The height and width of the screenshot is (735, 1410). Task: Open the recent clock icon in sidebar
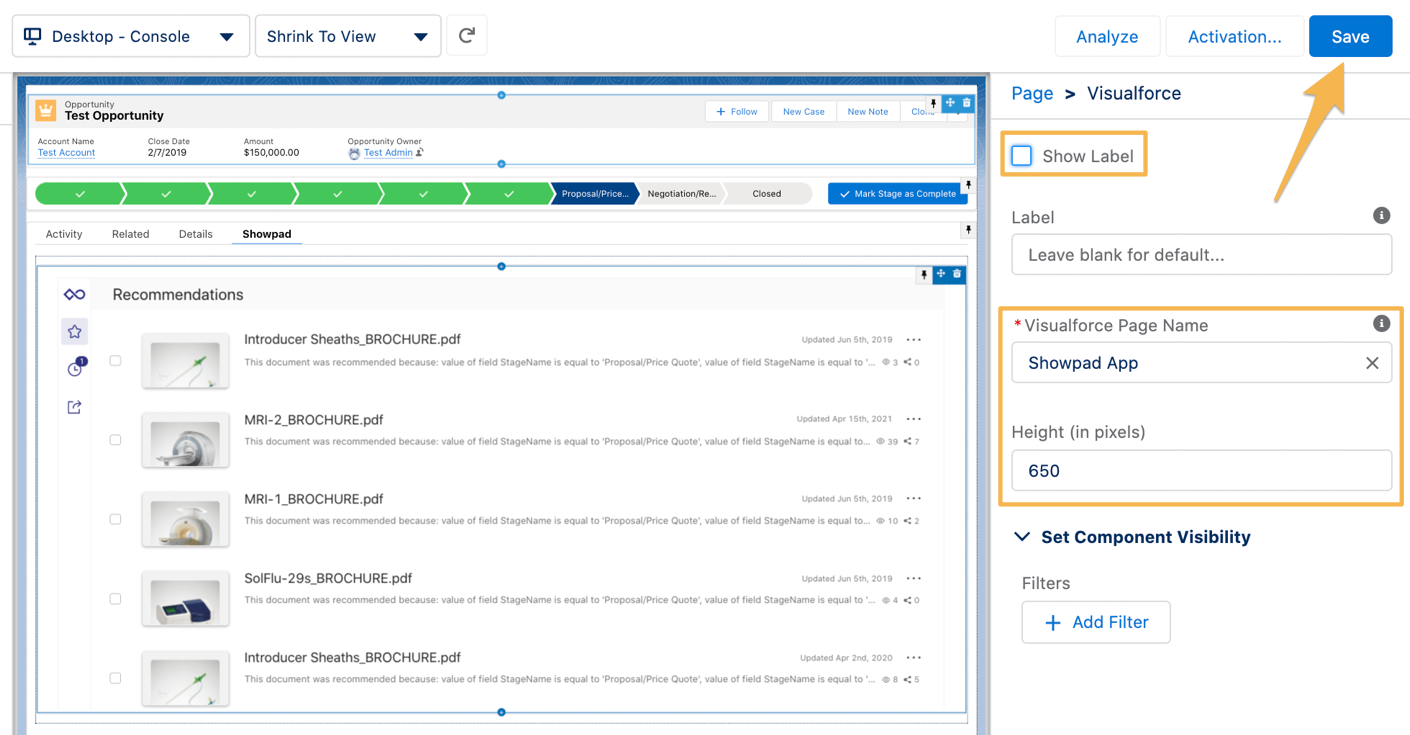coord(75,369)
